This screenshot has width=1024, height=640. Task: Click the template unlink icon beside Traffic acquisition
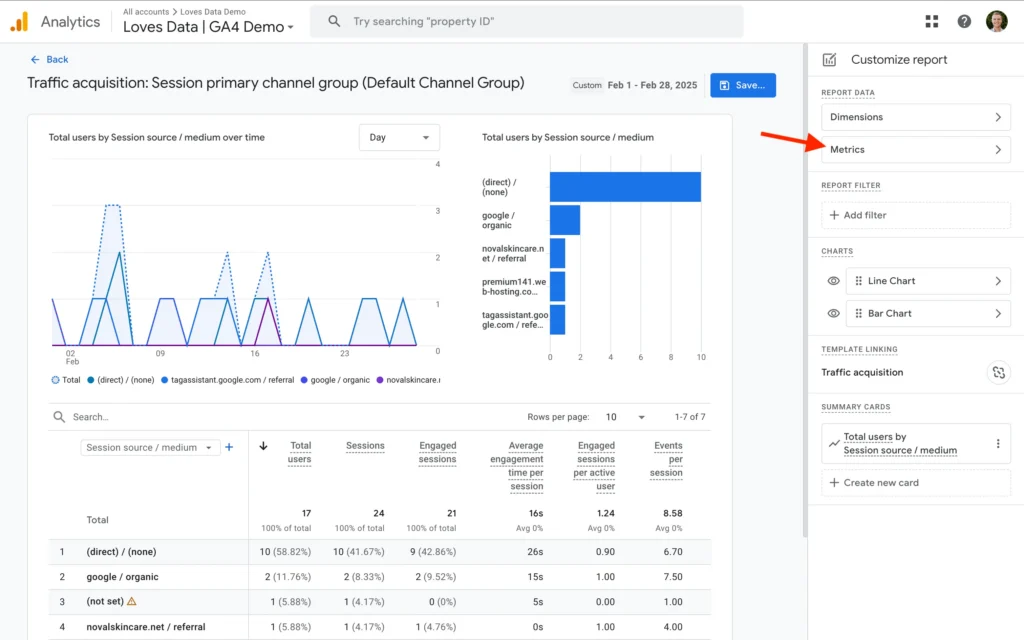pyautogui.click(x=998, y=372)
